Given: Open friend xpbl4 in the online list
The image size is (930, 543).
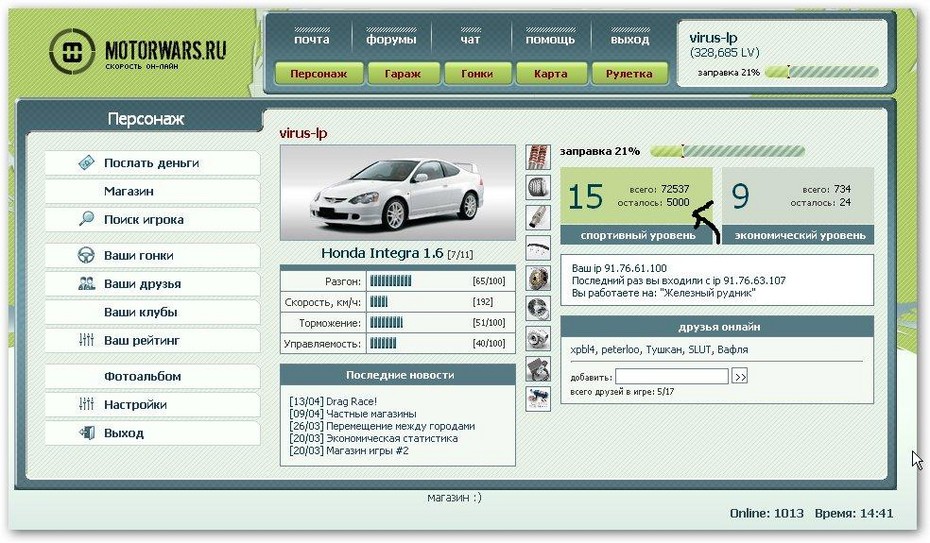Looking at the screenshot, I should click(582, 350).
